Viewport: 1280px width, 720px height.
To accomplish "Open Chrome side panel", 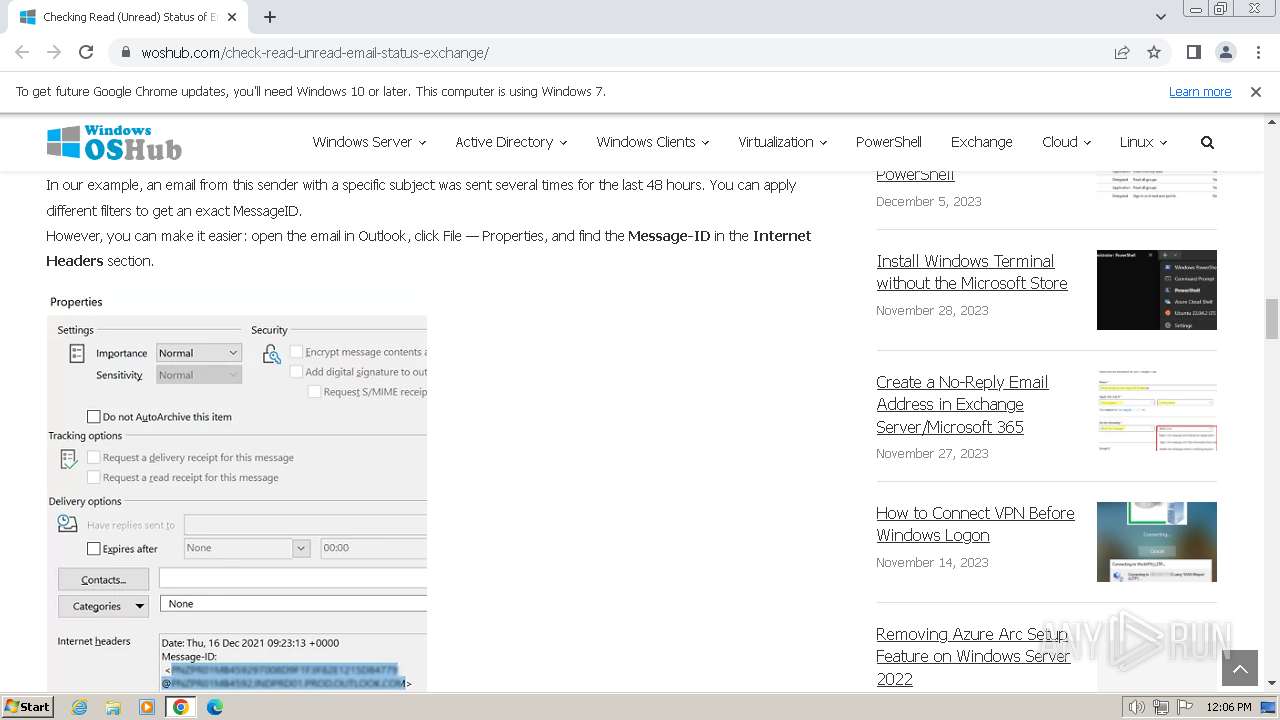I will pos(1193,52).
